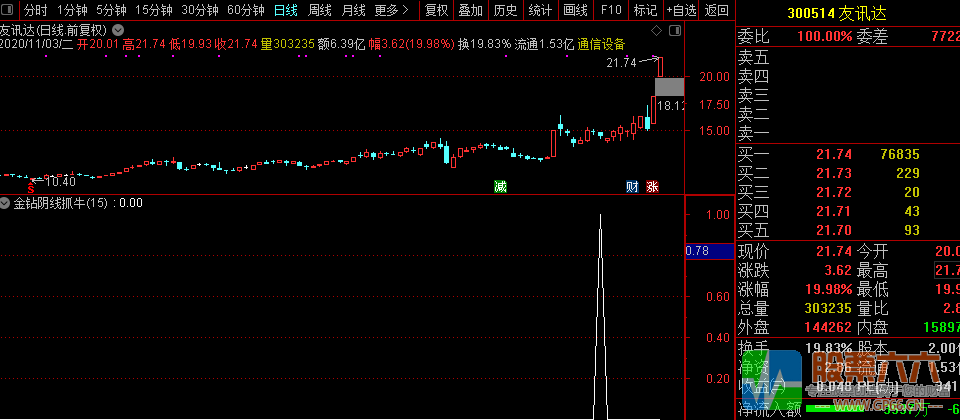This screenshot has width=960, height=420.
Task: Click the 返回 back button
Action: tap(717, 10)
